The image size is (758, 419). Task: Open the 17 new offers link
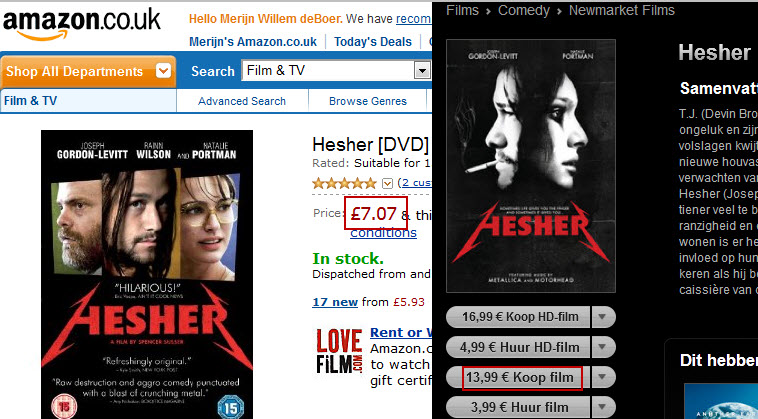pyautogui.click(x=335, y=302)
